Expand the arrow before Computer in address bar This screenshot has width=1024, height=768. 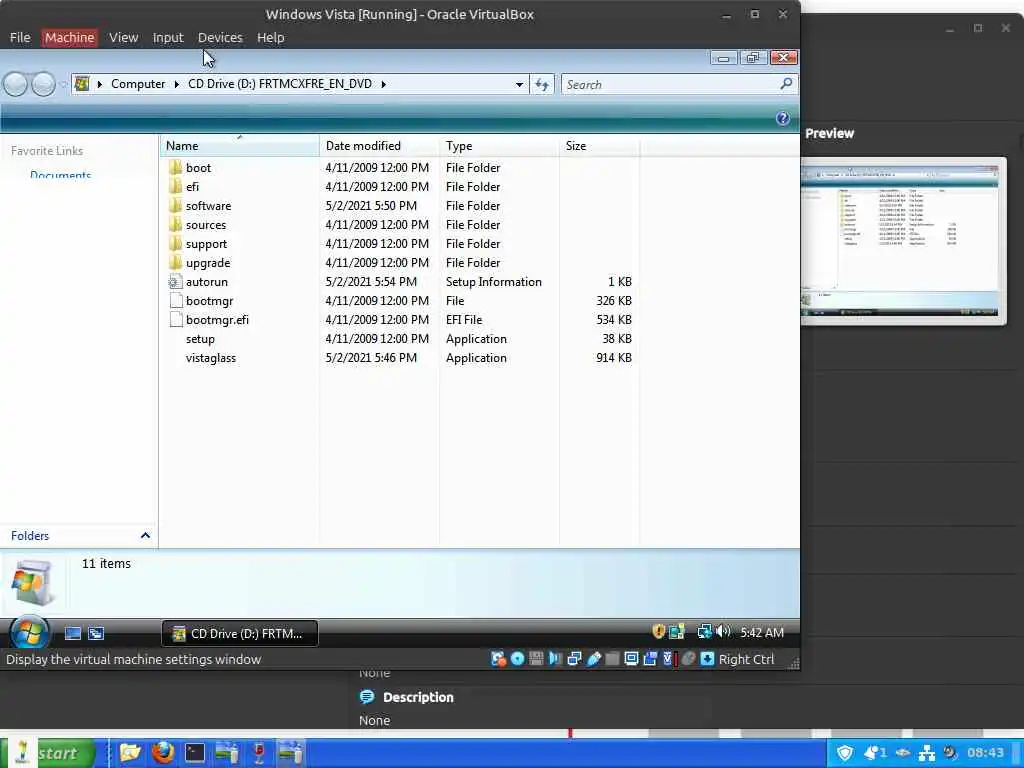[99, 84]
